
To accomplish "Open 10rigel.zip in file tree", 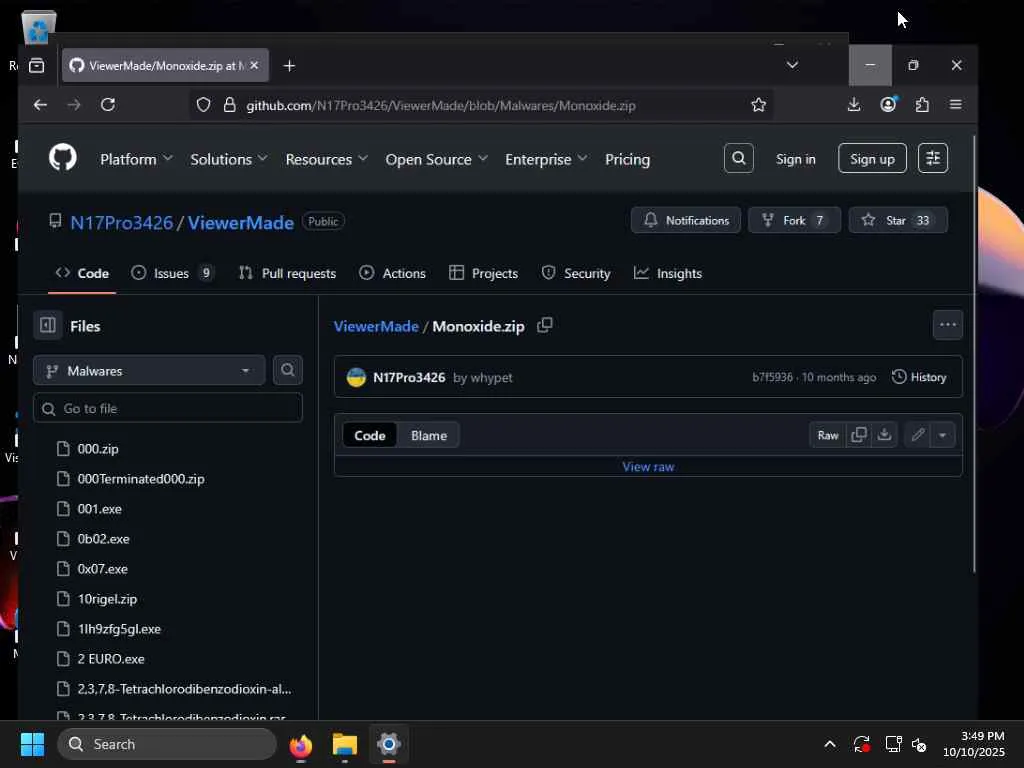I will [x=107, y=599].
